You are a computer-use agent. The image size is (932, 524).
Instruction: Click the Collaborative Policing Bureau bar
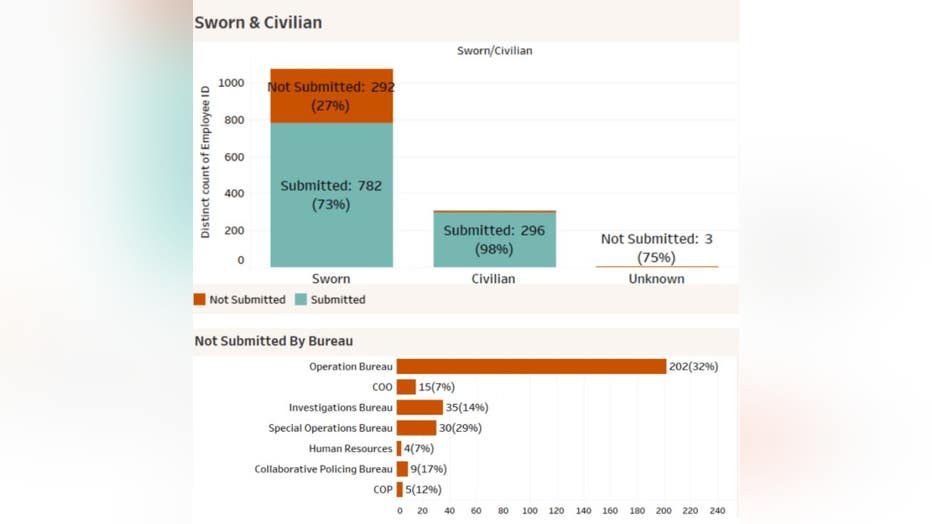coord(402,469)
